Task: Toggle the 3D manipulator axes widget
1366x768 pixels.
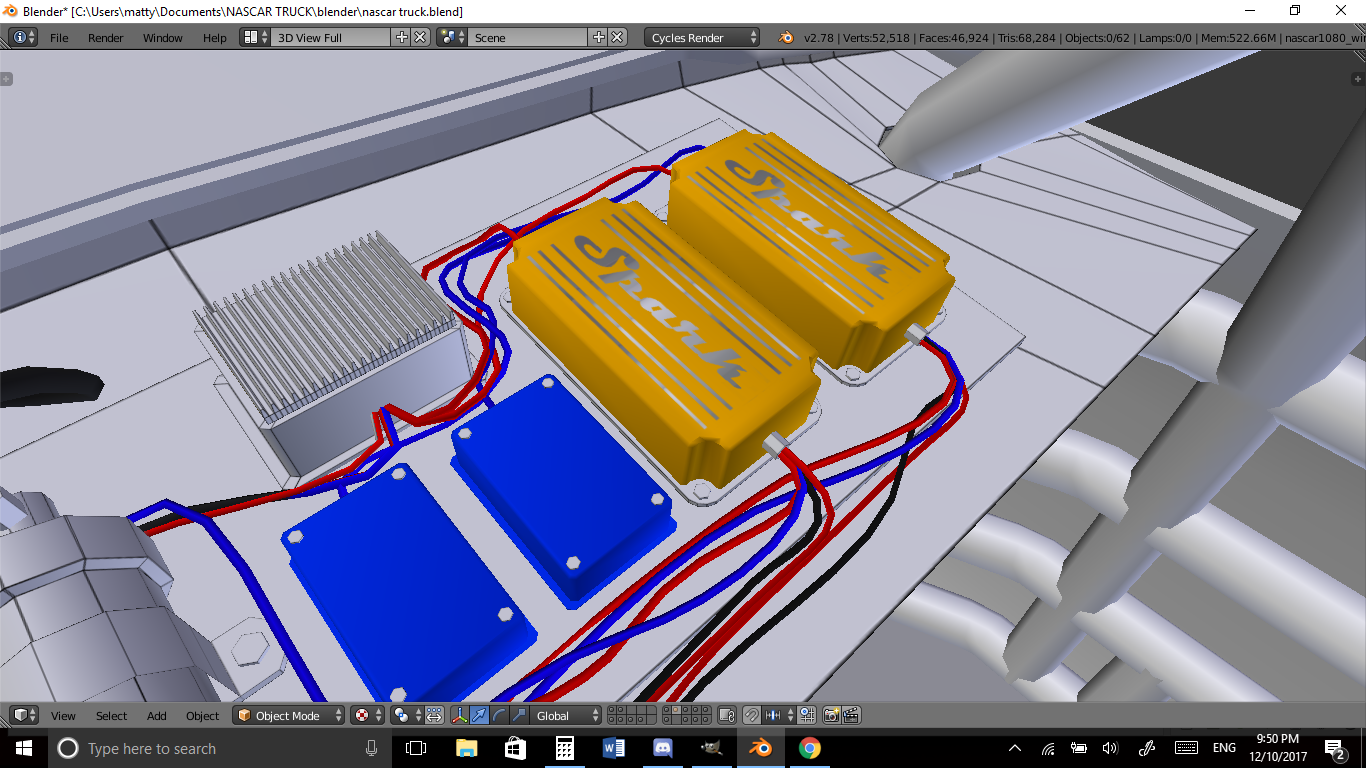Action: tap(459, 715)
